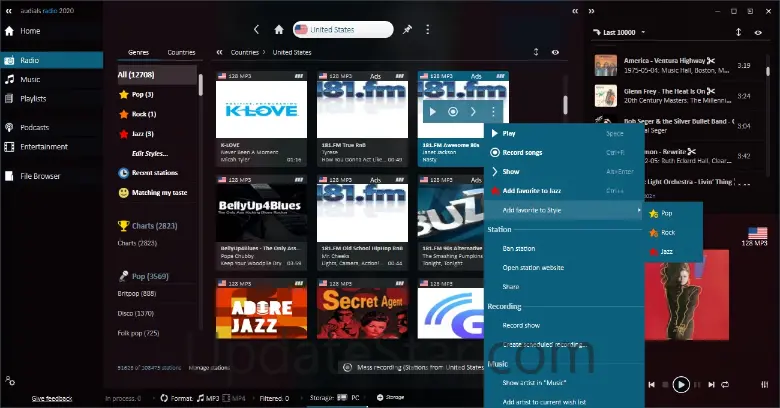
Task: Select Rock in the favorite style submenu
Action: tap(668, 232)
